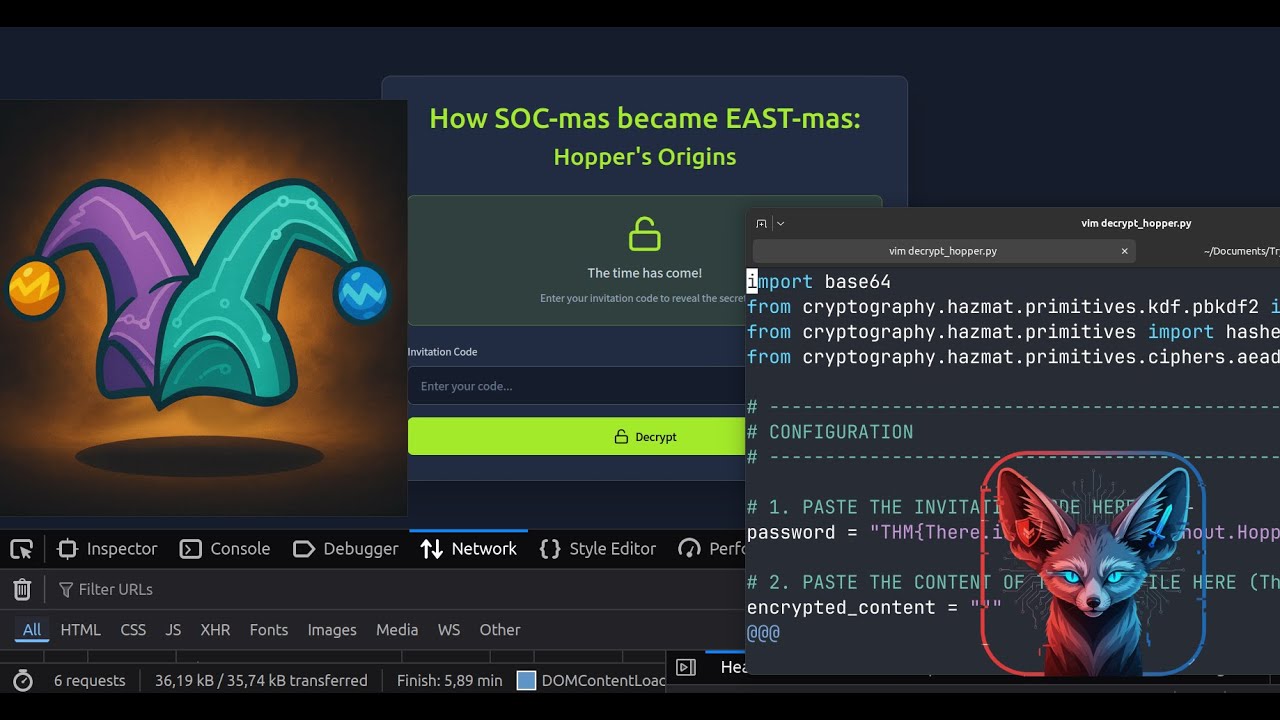Image resolution: width=1280 pixels, height=720 pixels.
Task: Click the green open padlock icon
Action: pos(645,235)
